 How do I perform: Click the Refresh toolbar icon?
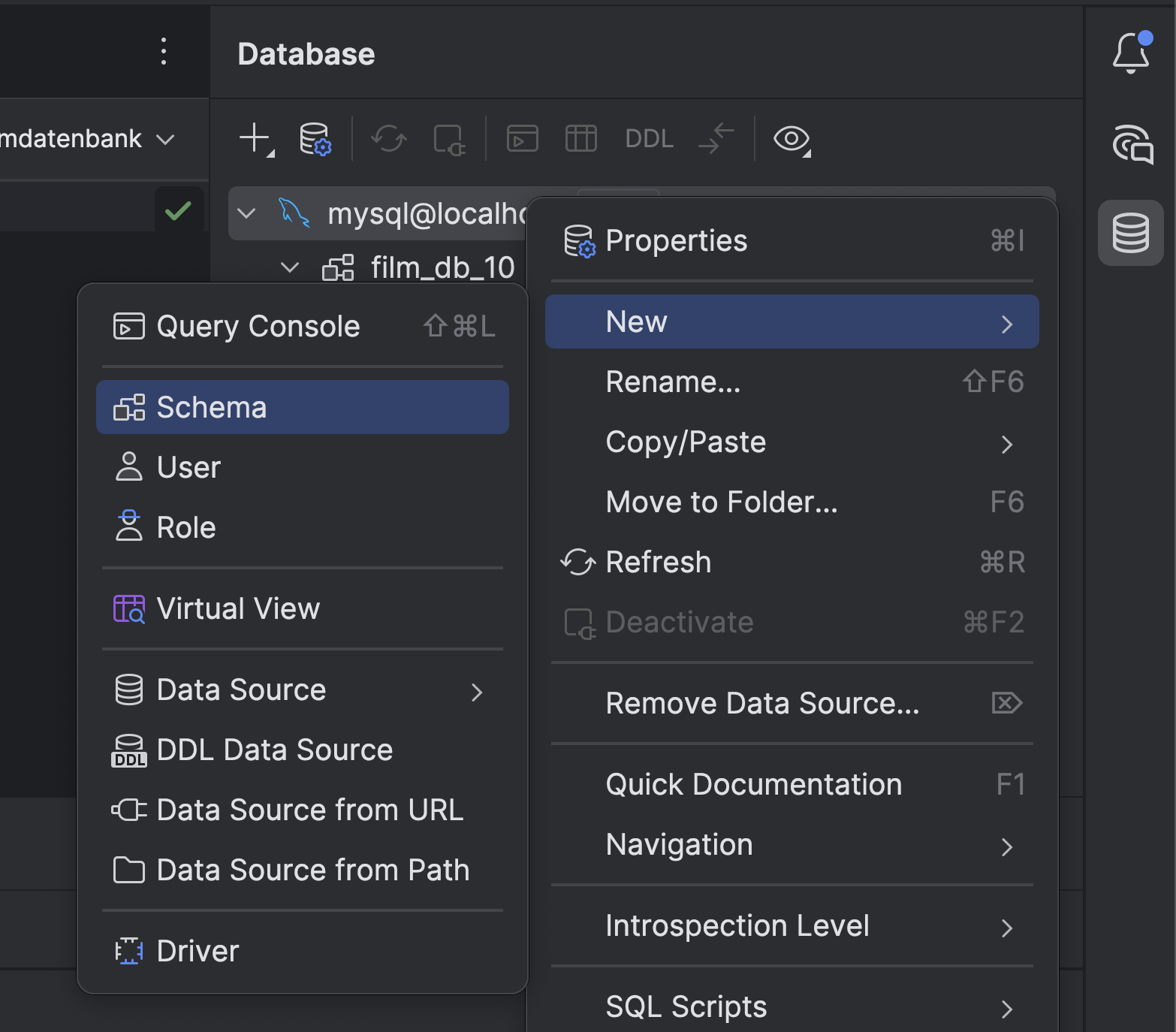coord(389,139)
